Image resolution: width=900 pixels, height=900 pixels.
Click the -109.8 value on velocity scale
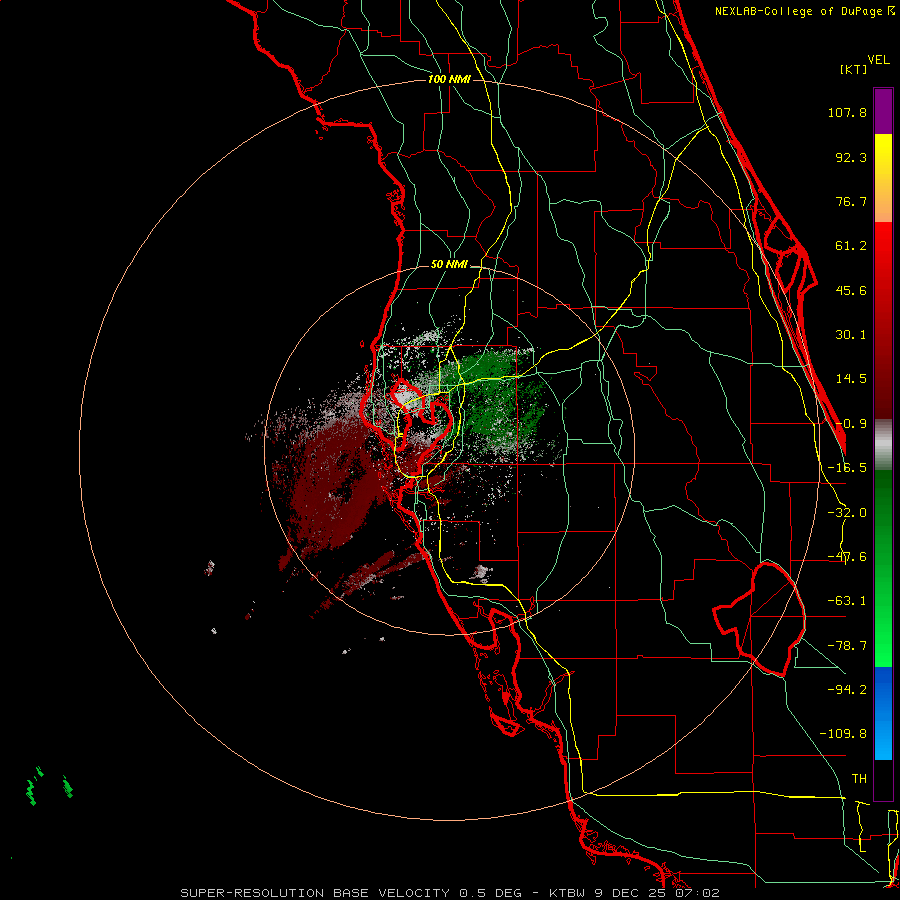844,734
